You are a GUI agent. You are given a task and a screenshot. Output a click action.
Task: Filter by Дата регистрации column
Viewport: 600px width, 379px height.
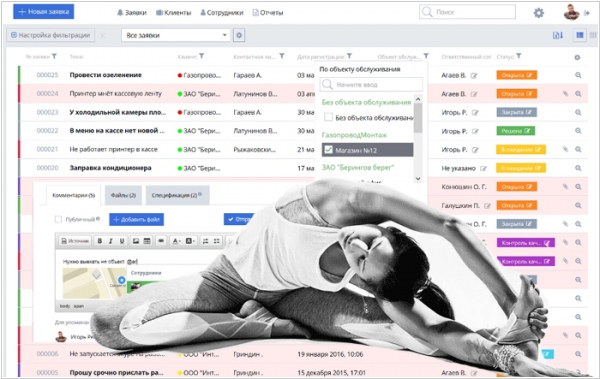pyautogui.click(x=349, y=56)
